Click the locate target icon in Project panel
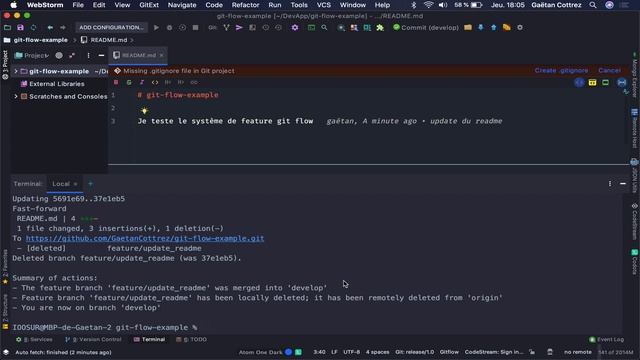The height and width of the screenshot is (360, 640). (x=59, y=56)
